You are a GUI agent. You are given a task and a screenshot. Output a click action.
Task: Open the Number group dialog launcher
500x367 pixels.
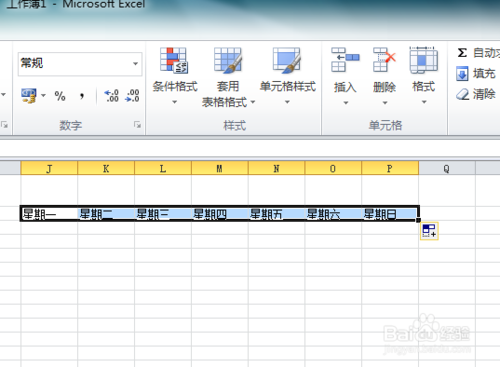pyautogui.click(x=137, y=125)
